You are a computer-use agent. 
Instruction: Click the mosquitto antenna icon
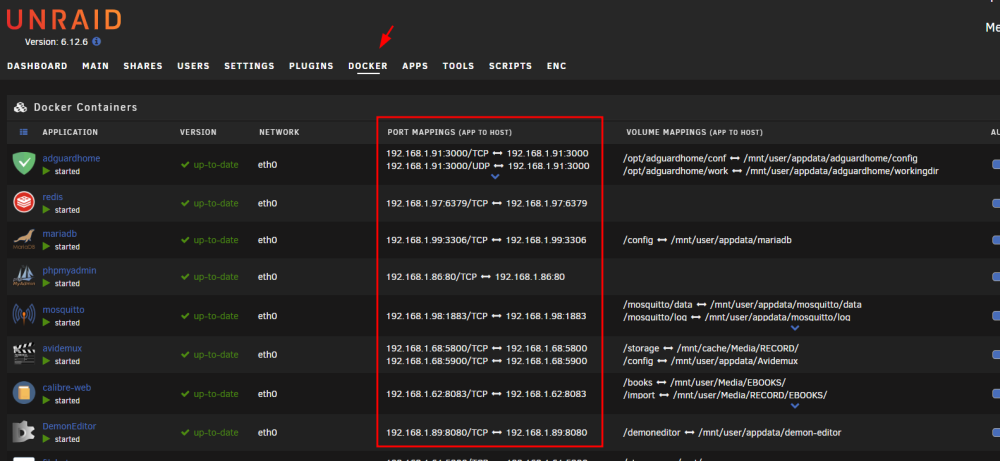24,316
